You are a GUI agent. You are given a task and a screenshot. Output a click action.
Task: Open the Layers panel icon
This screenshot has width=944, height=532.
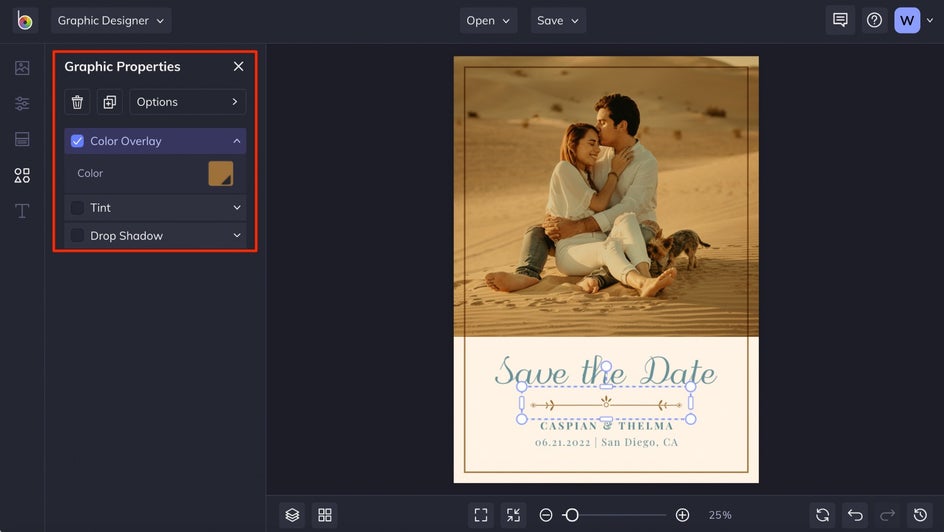292,515
